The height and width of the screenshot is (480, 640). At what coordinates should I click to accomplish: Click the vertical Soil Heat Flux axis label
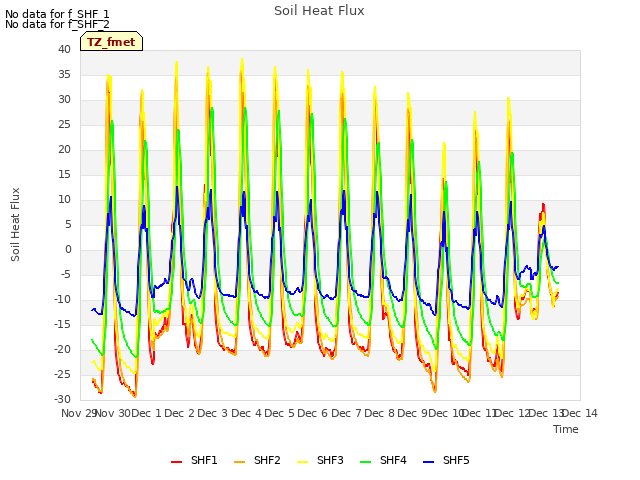[15, 224]
